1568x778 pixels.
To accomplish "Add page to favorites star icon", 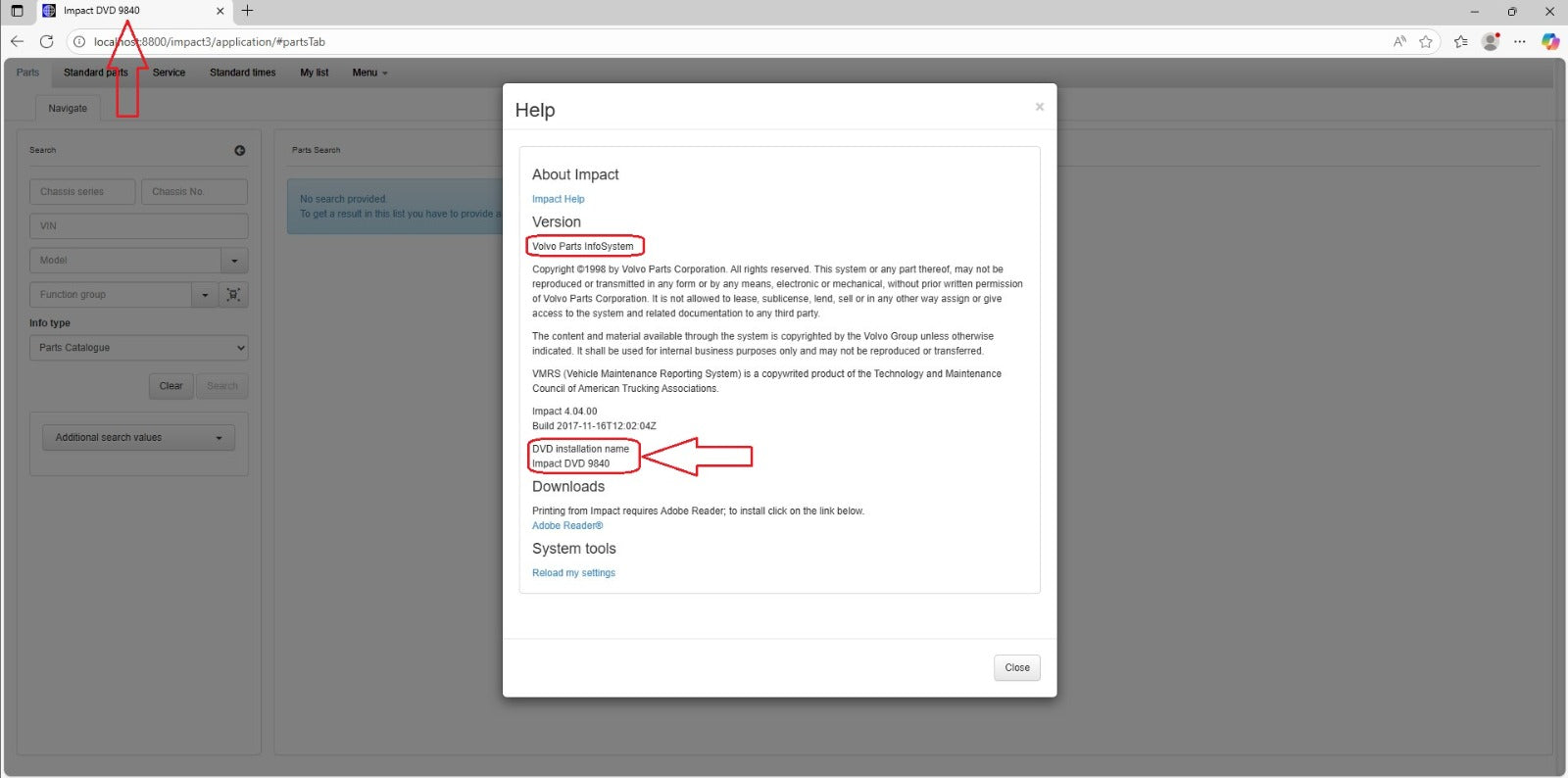I will click(x=1426, y=41).
